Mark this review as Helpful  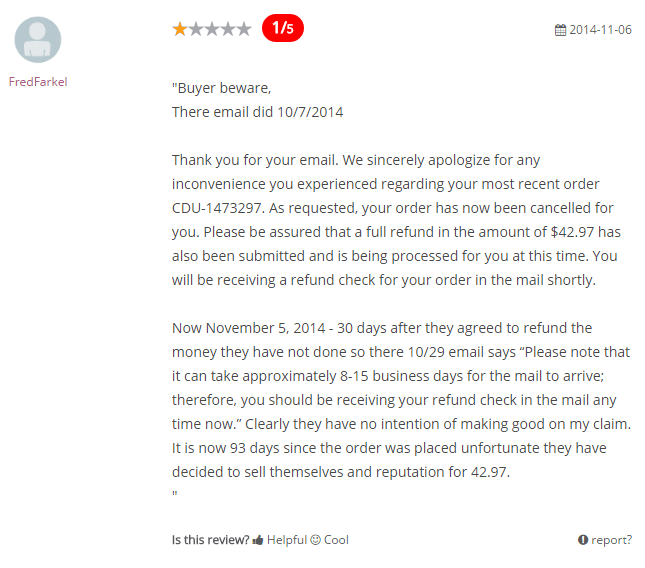pos(287,540)
